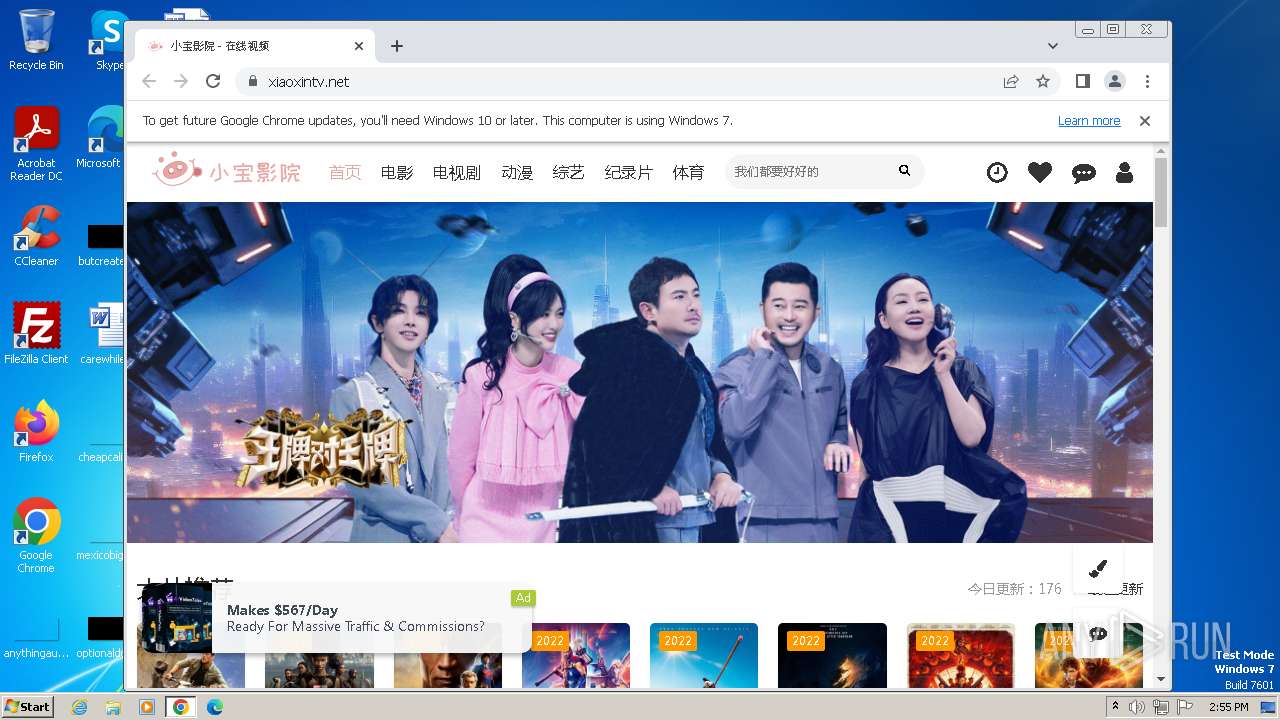The image size is (1280, 720).
Task: Dismiss the Chrome update info bar
Action: pyautogui.click(x=1145, y=121)
